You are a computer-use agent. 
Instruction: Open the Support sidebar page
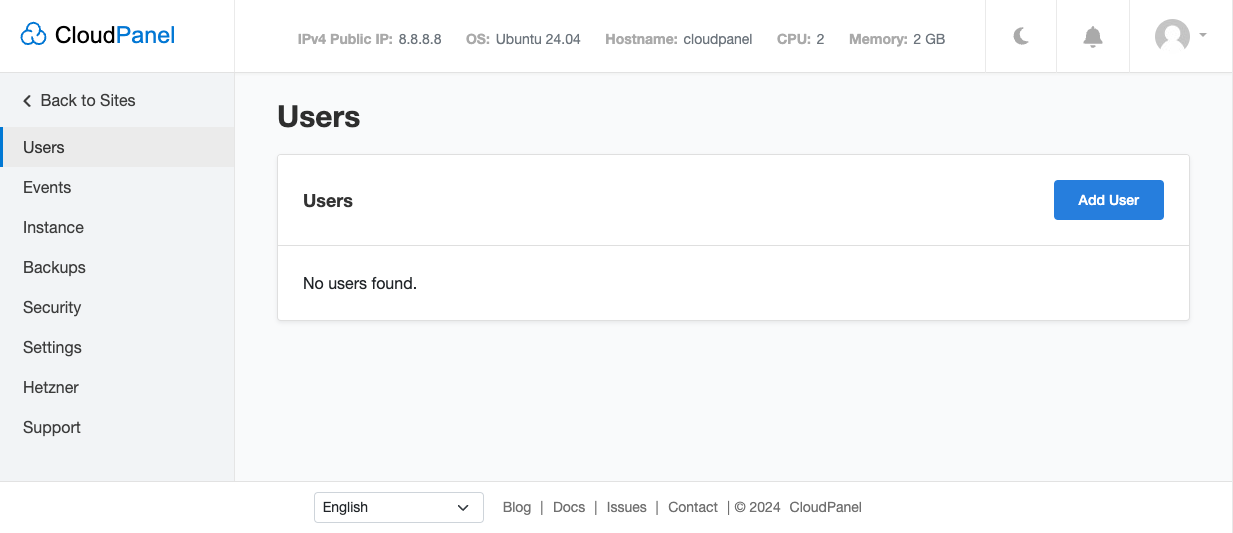[x=52, y=427]
